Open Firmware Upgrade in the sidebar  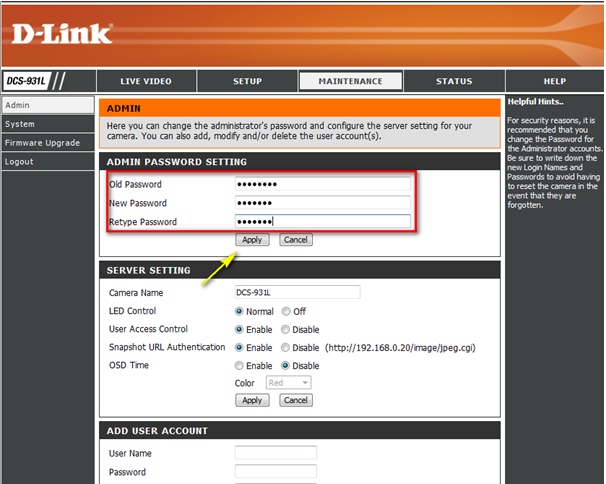[42, 143]
